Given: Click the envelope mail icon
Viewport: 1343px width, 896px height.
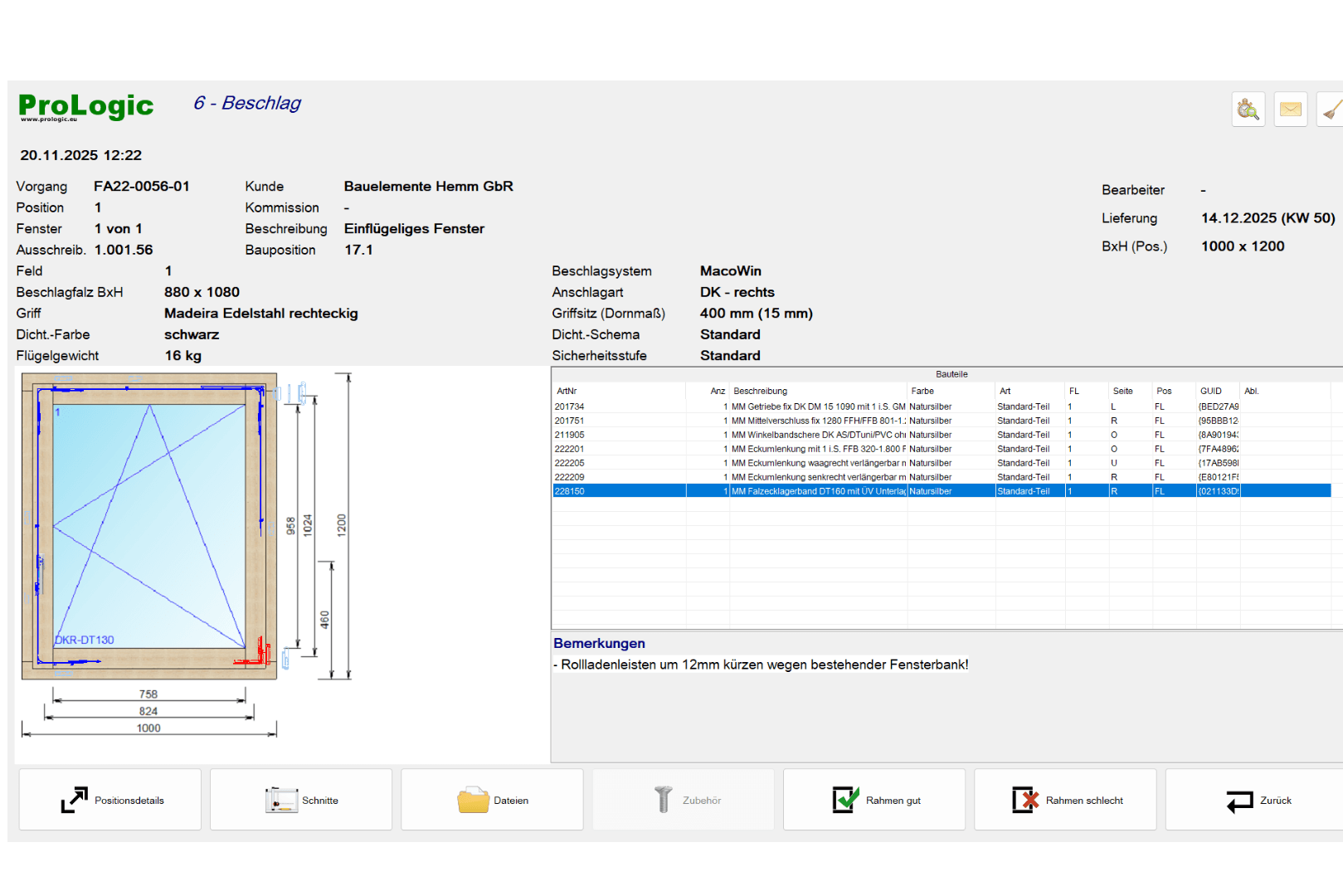Looking at the screenshot, I should point(1290,110).
